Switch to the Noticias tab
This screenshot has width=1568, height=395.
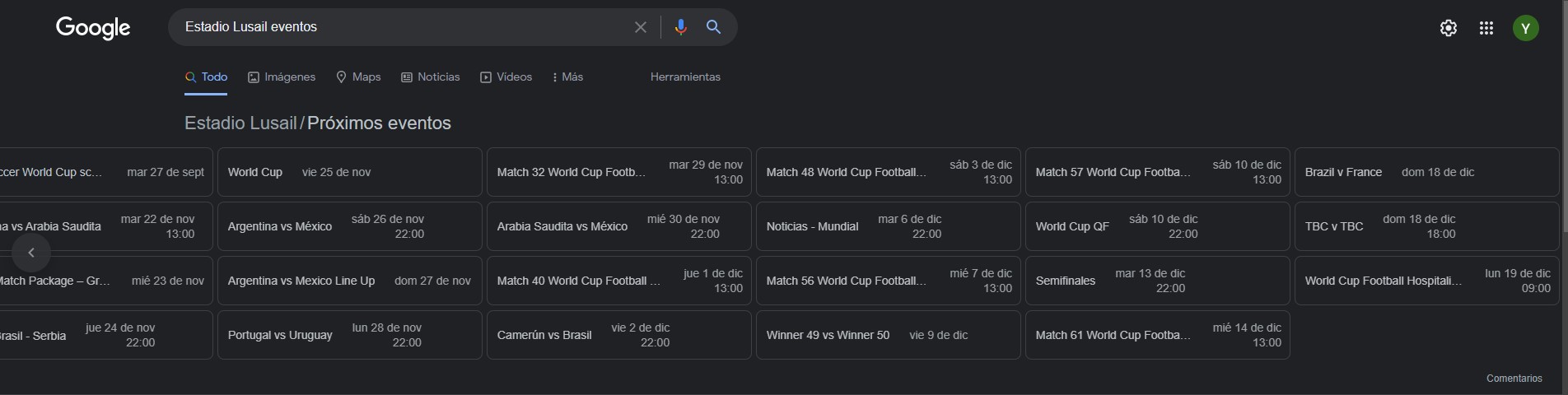coord(430,77)
